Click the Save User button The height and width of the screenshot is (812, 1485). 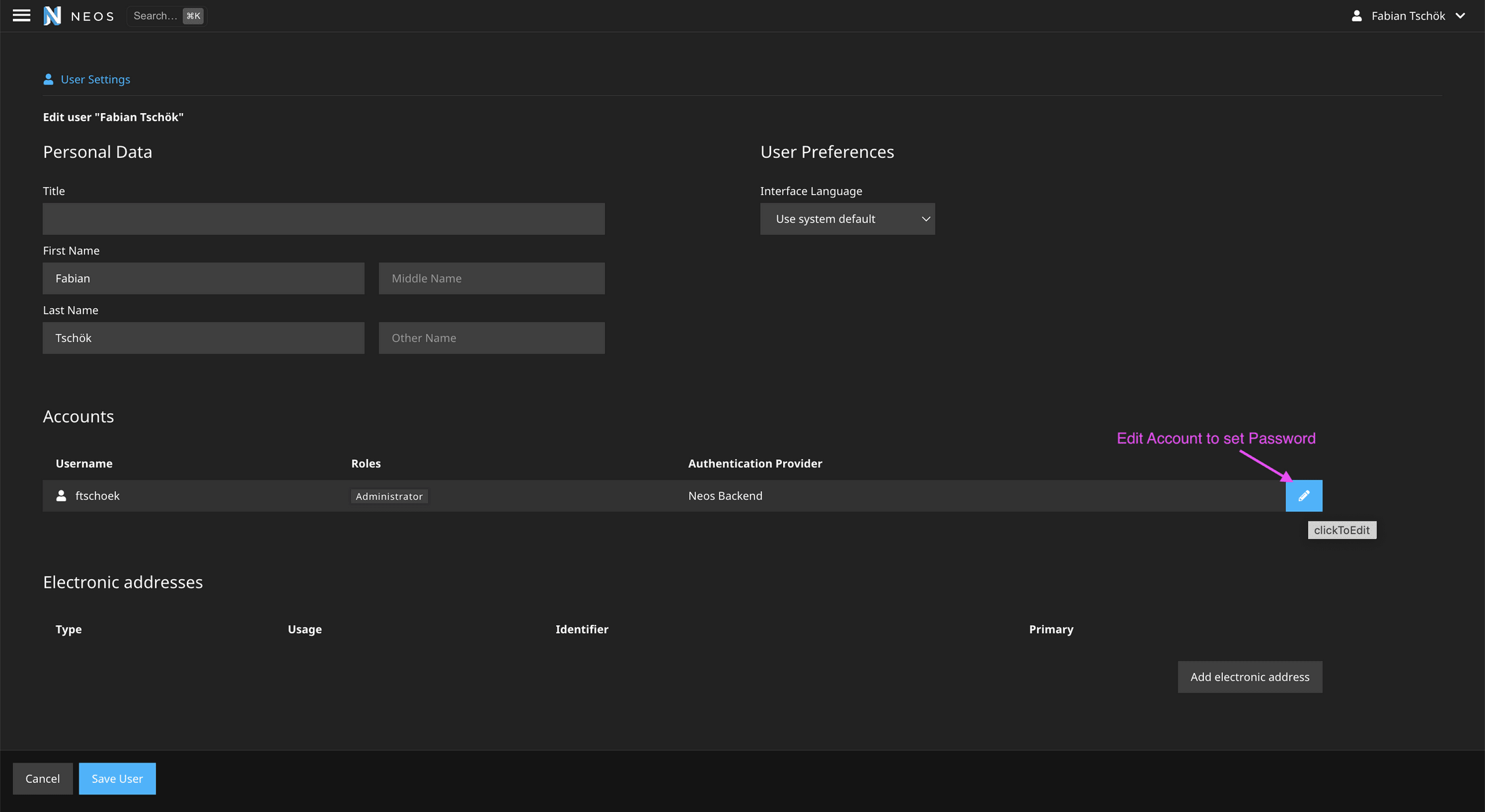[117, 778]
